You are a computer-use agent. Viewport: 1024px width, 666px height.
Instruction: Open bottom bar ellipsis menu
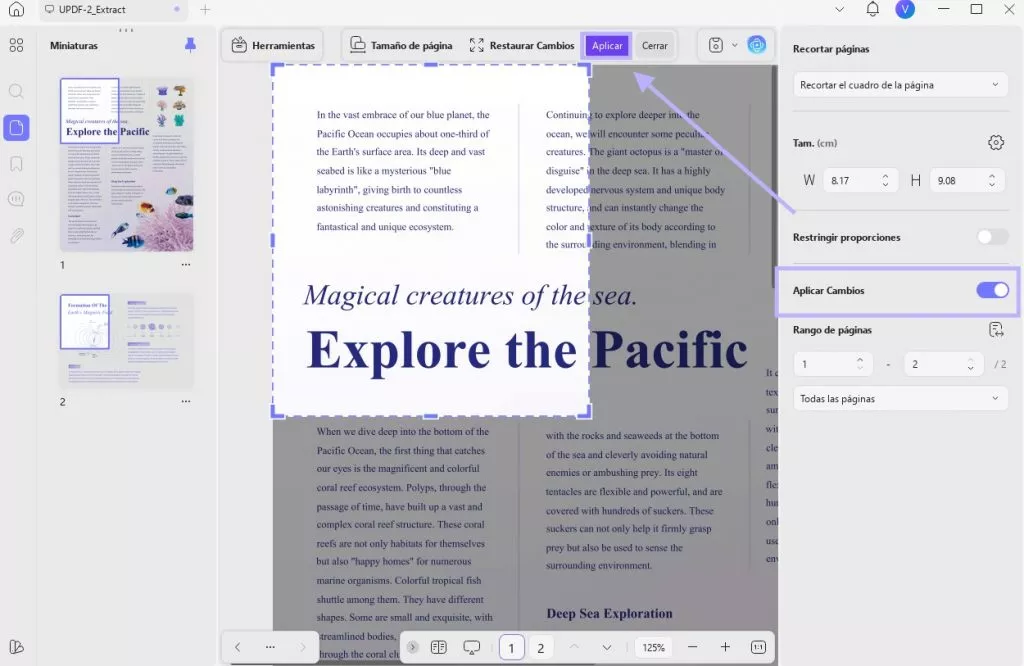click(x=270, y=647)
